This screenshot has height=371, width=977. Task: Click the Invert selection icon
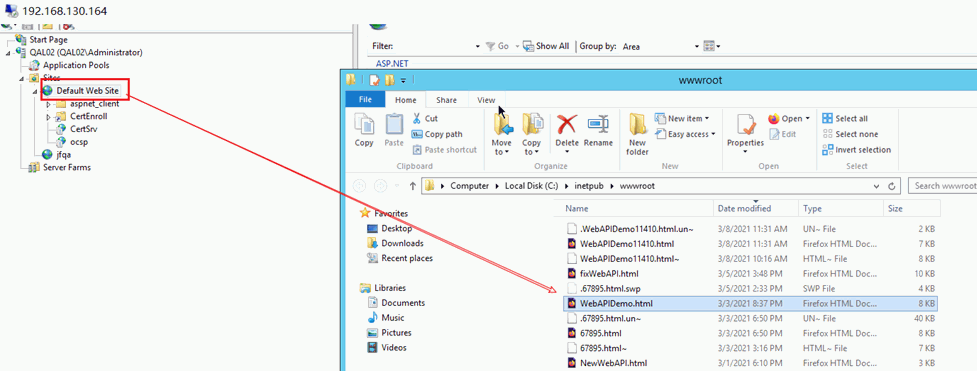tap(827, 150)
